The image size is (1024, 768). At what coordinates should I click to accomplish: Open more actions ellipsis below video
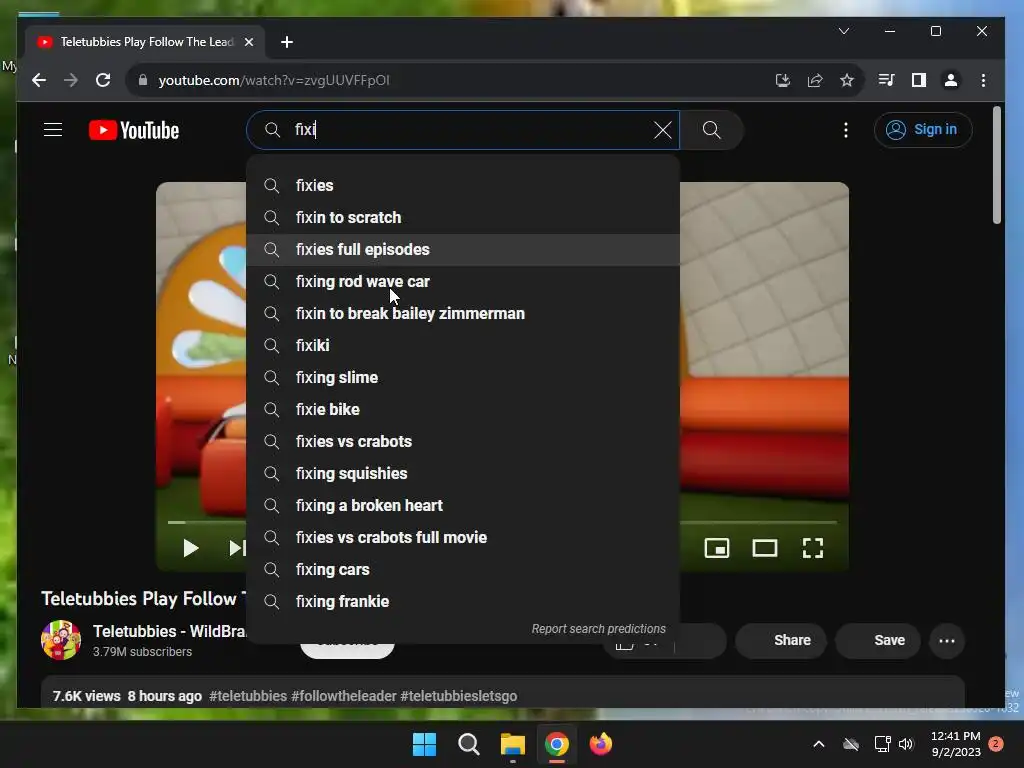click(947, 641)
